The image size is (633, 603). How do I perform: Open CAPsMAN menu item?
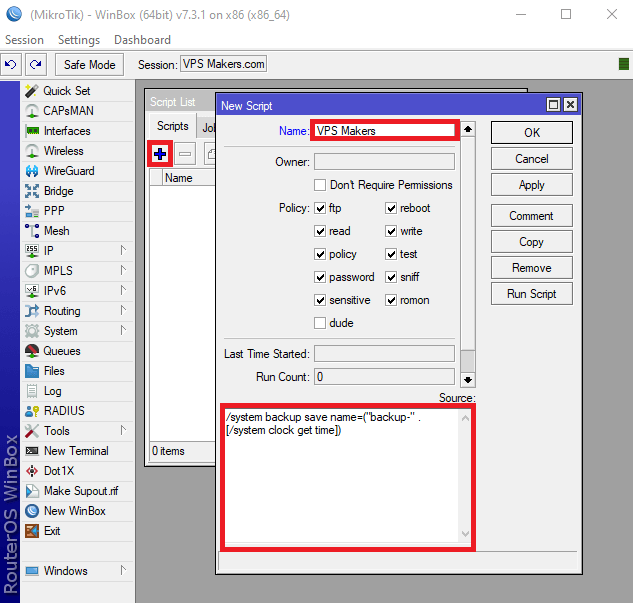click(78, 111)
